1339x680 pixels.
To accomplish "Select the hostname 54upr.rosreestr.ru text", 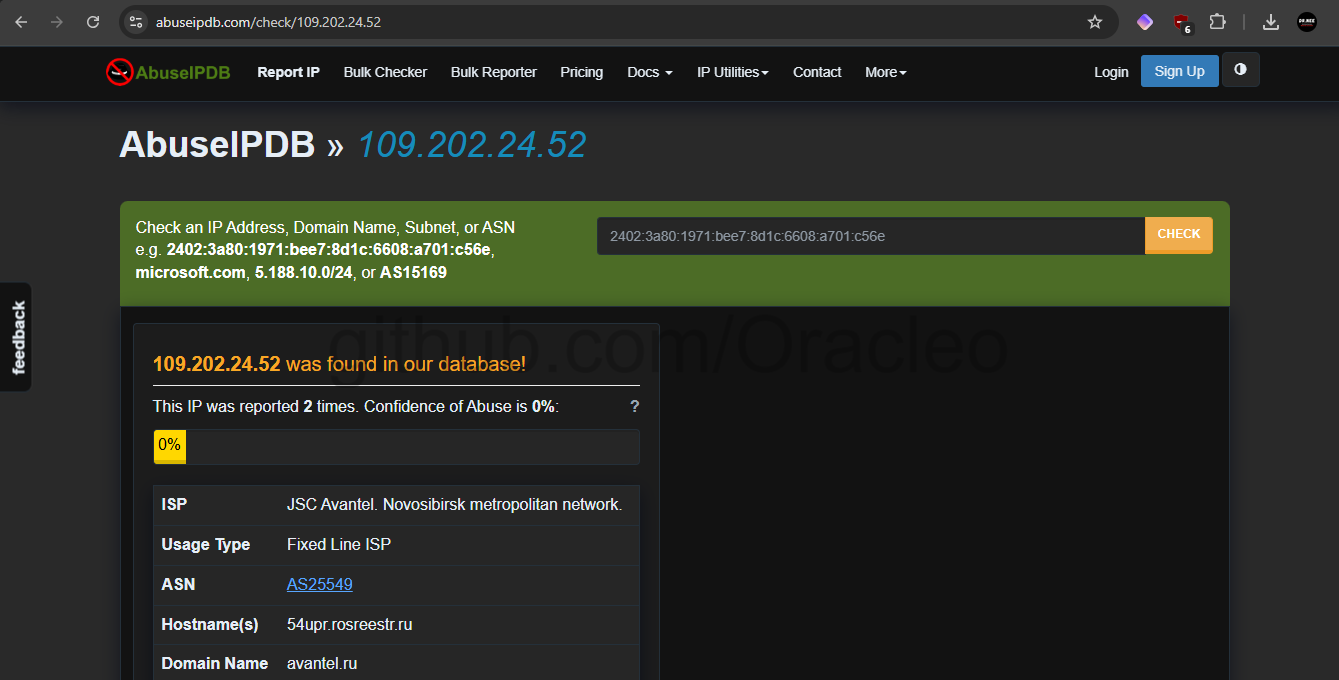I will click(350, 624).
